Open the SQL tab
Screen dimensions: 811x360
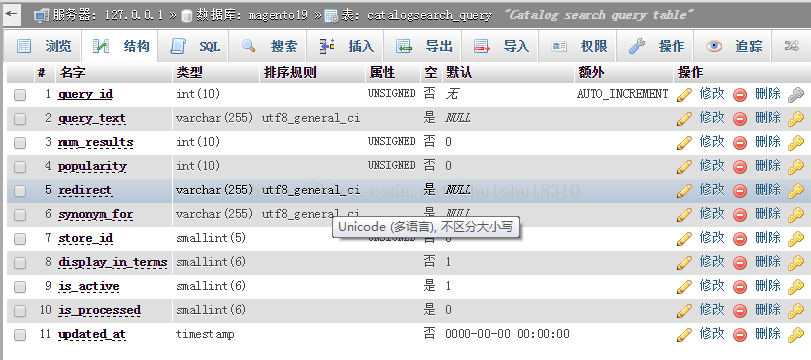coord(196,47)
